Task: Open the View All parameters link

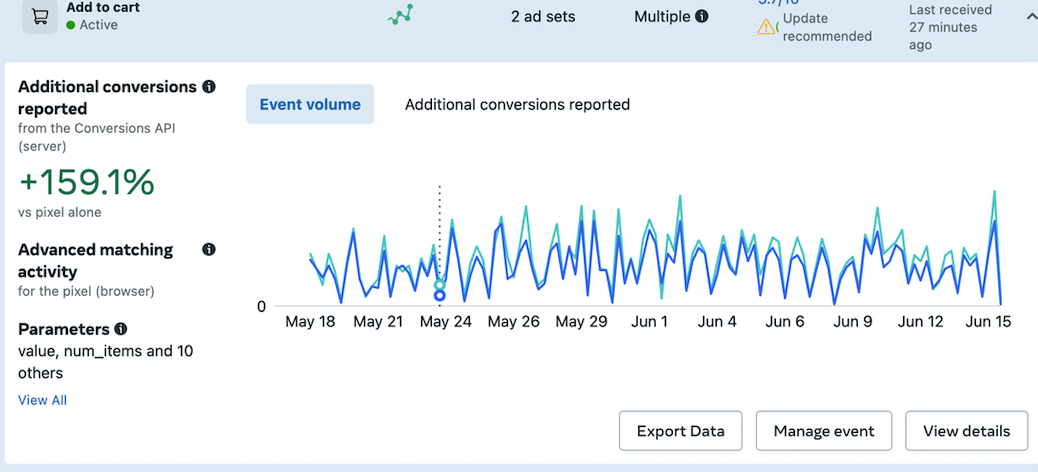Action: [x=42, y=400]
